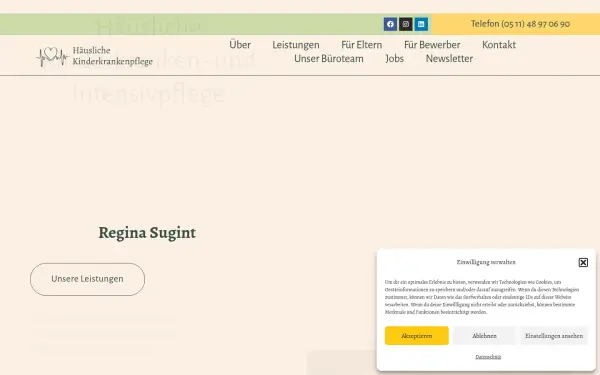Open the Newsletter menu item

(x=449, y=59)
